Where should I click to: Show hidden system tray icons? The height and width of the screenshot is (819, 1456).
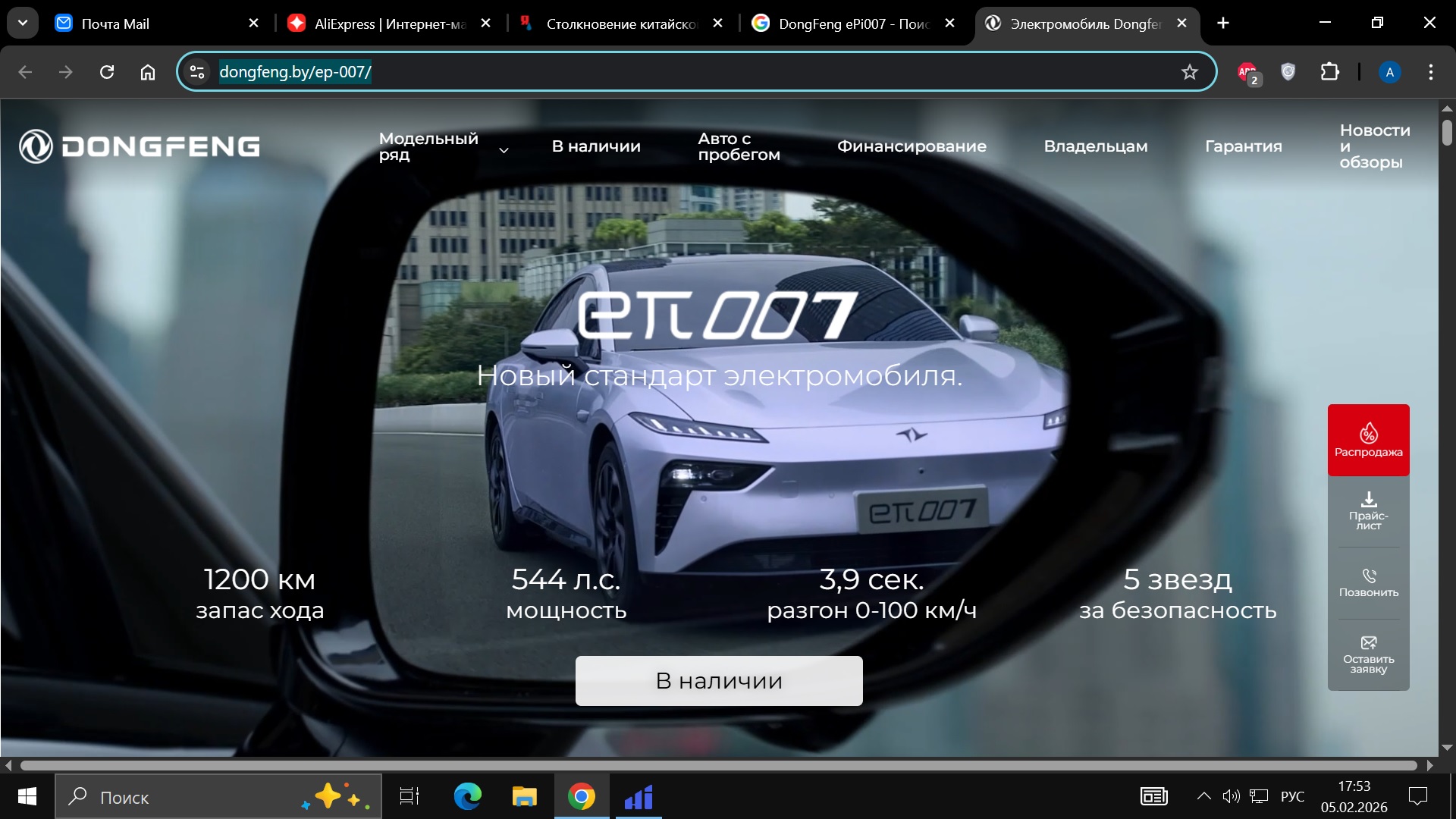pyautogui.click(x=1203, y=796)
